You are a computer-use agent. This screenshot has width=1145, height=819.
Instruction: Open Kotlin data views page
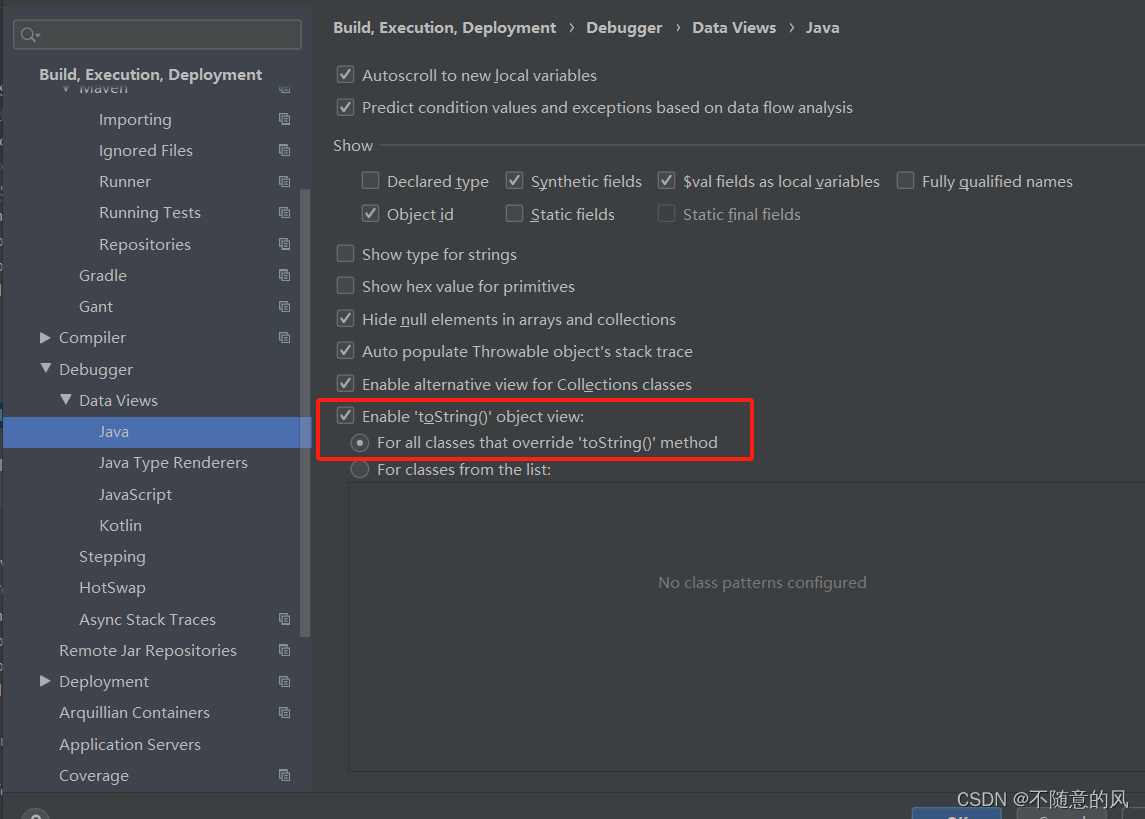click(x=120, y=526)
